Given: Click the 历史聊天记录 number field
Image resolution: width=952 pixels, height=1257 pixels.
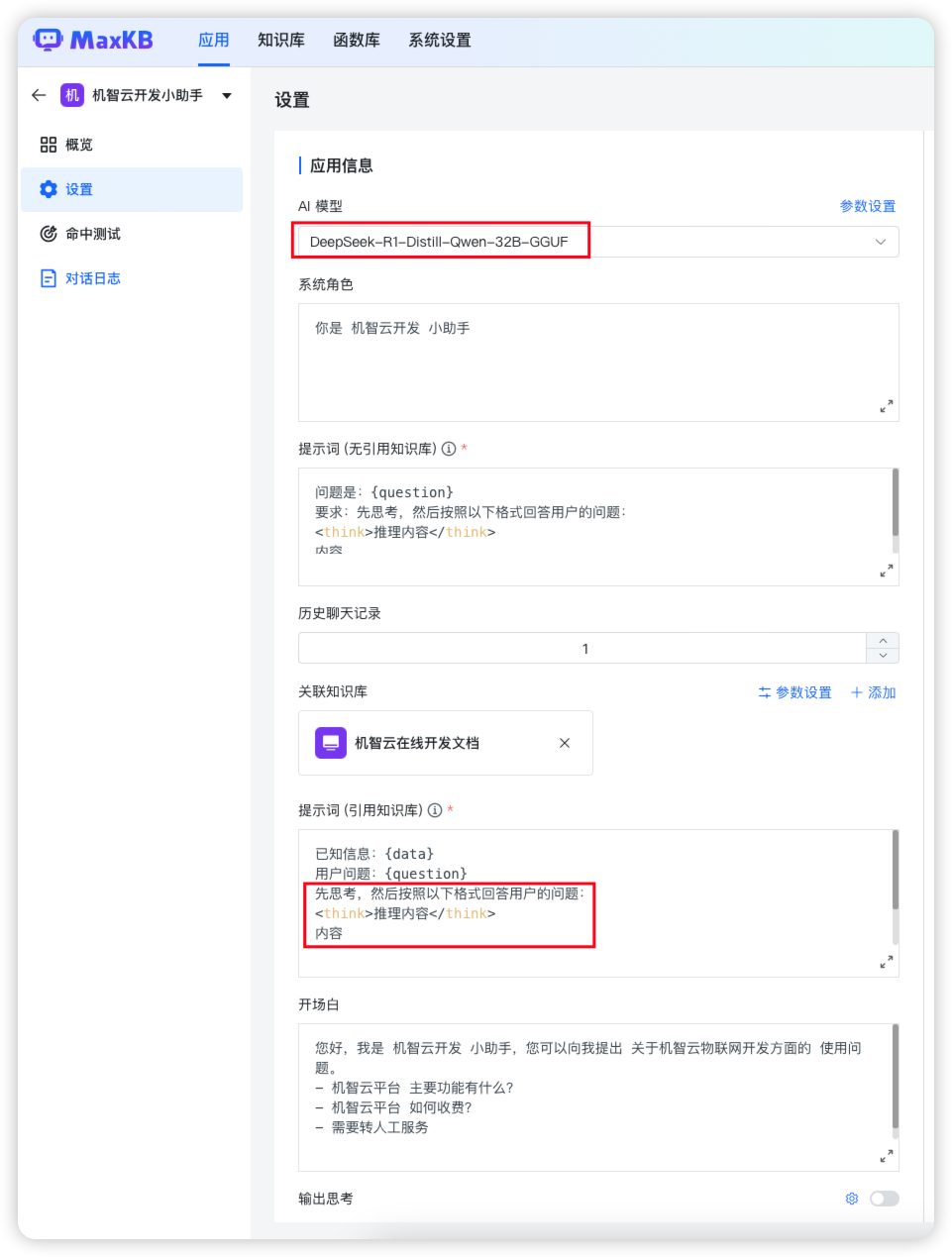Looking at the screenshot, I should click(x=582, y=648).
